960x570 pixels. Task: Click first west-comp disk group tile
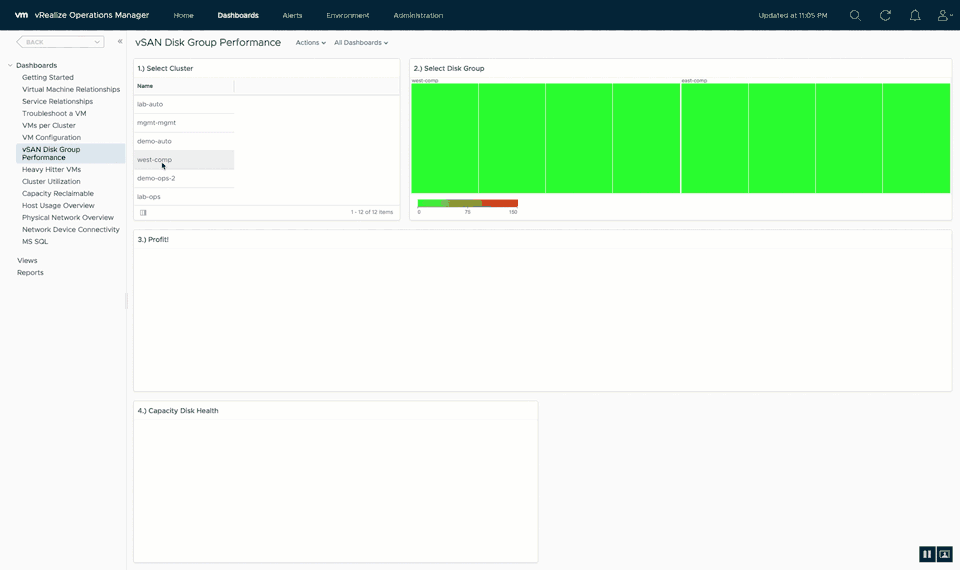point(444,138)
